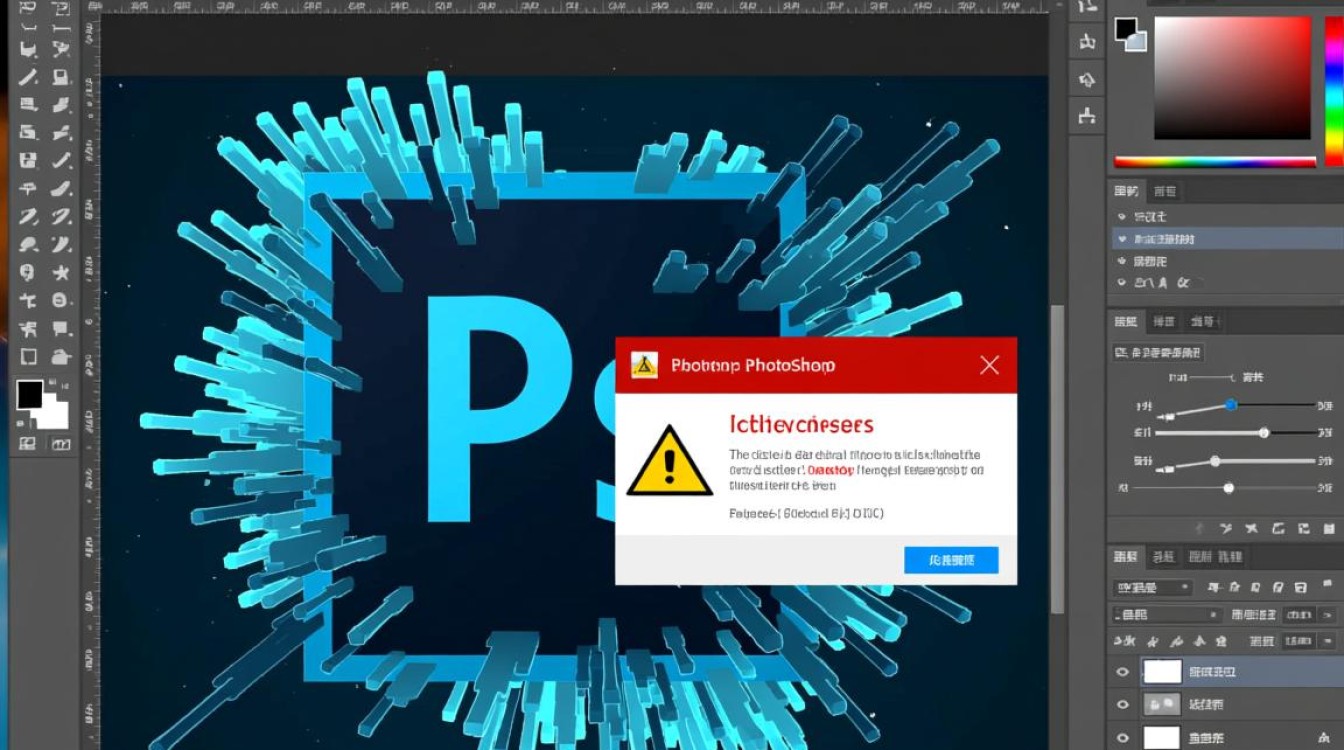Open the first tab of the adjustments panel
The image size is (1344, 750).
1126,322
